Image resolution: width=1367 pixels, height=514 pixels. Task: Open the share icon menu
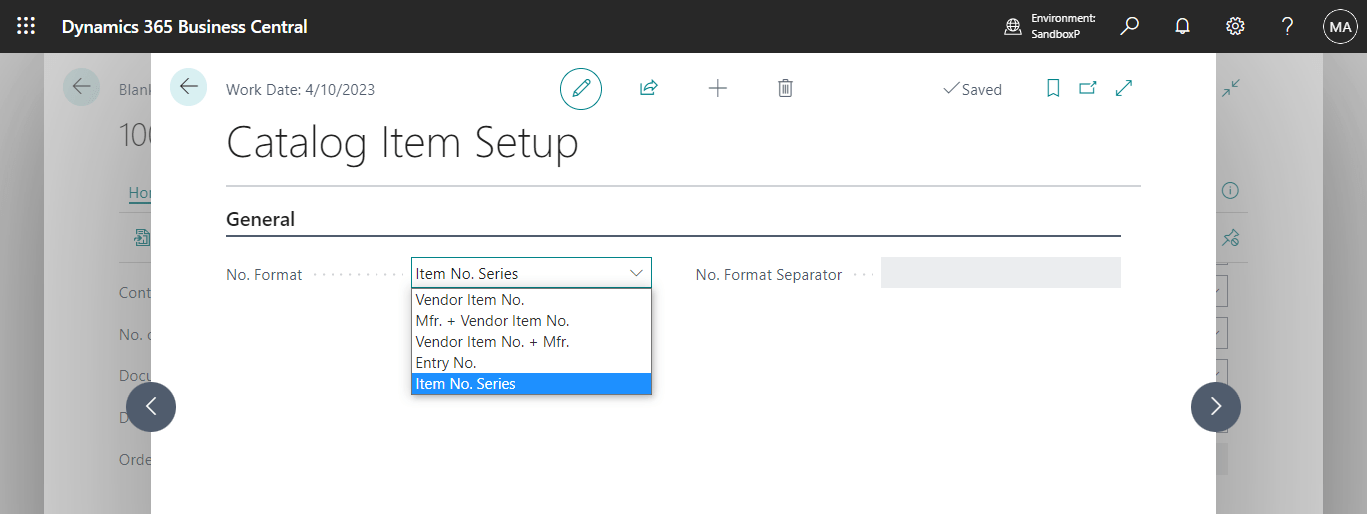[x=649, y=88]
